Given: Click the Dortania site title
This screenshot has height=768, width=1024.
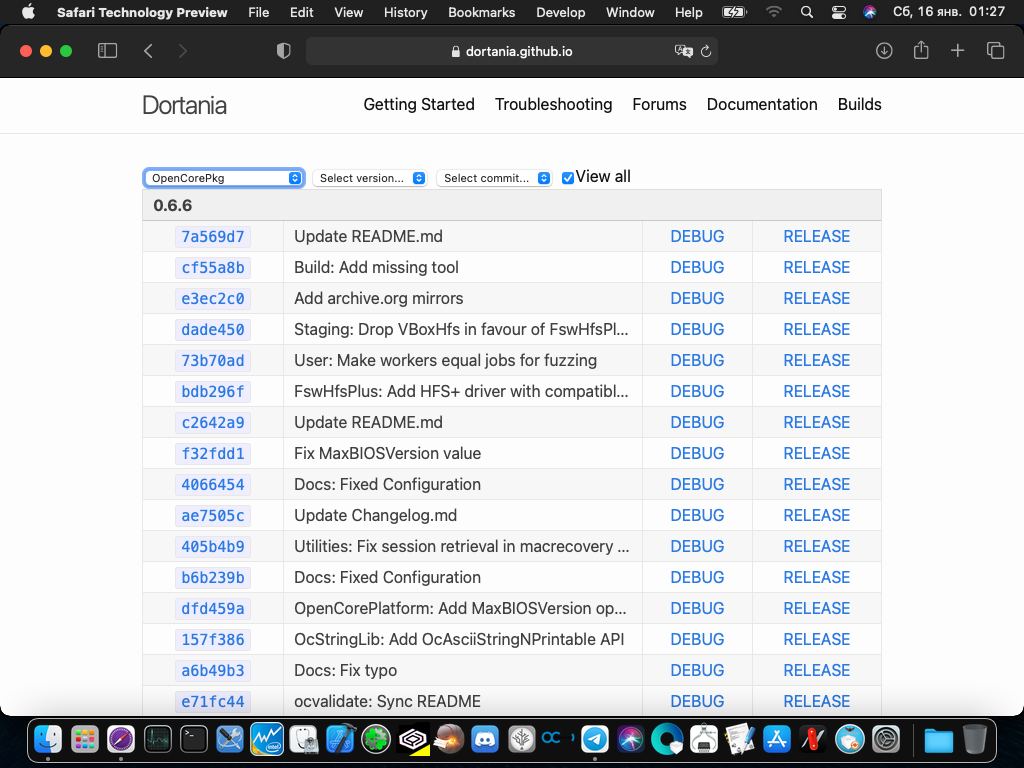Looking at the screenshot, I should click(184, 105).
